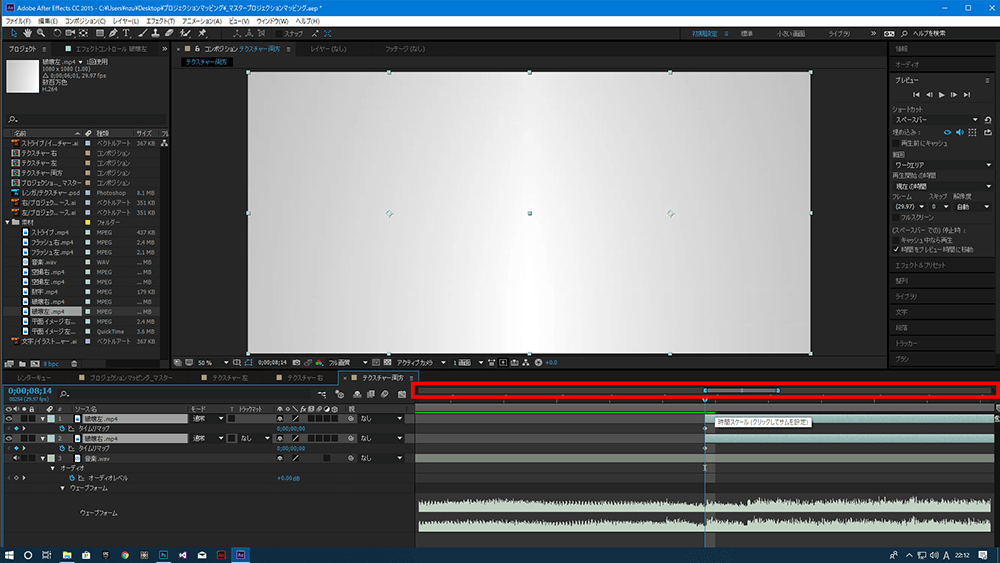Click the Play button in Preview panel
The image size is (1000, 563).
pyautogui.click(x=942, y=94)
